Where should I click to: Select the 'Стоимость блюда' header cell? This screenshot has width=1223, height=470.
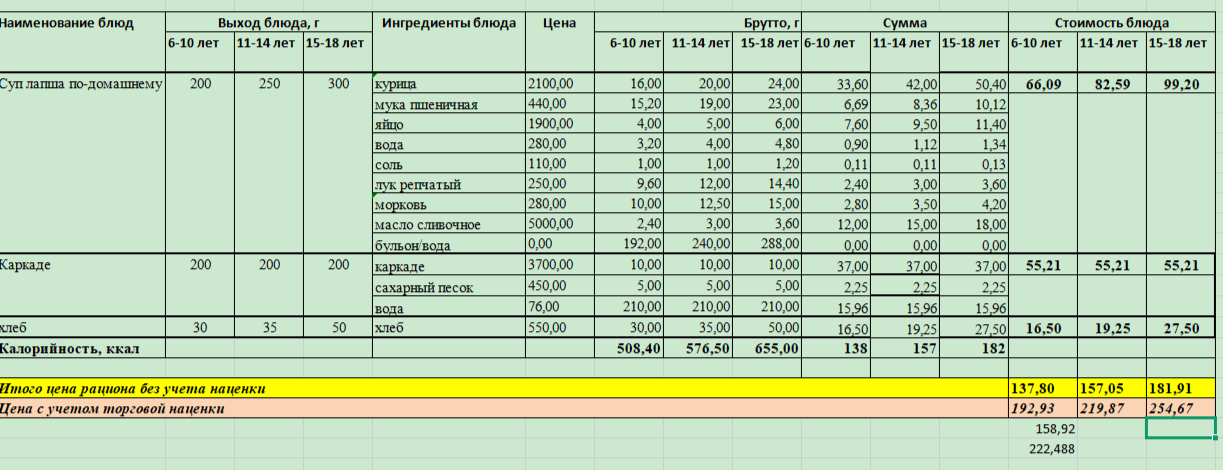[1111, 21]
